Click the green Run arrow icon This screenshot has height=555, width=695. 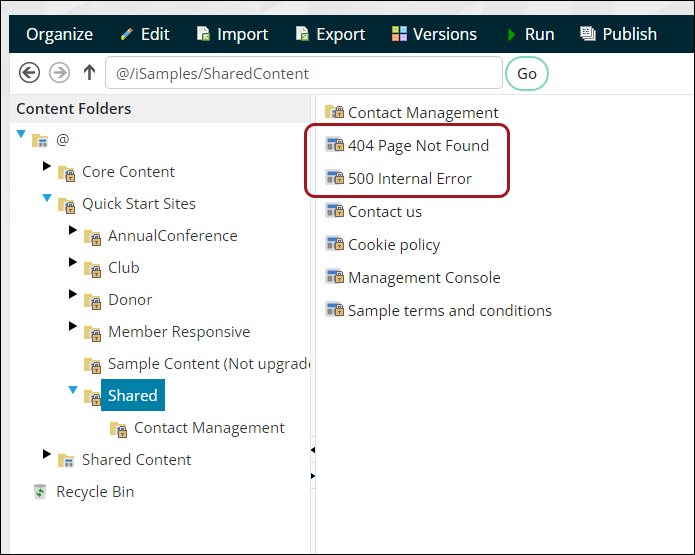[x=511, y=35]
